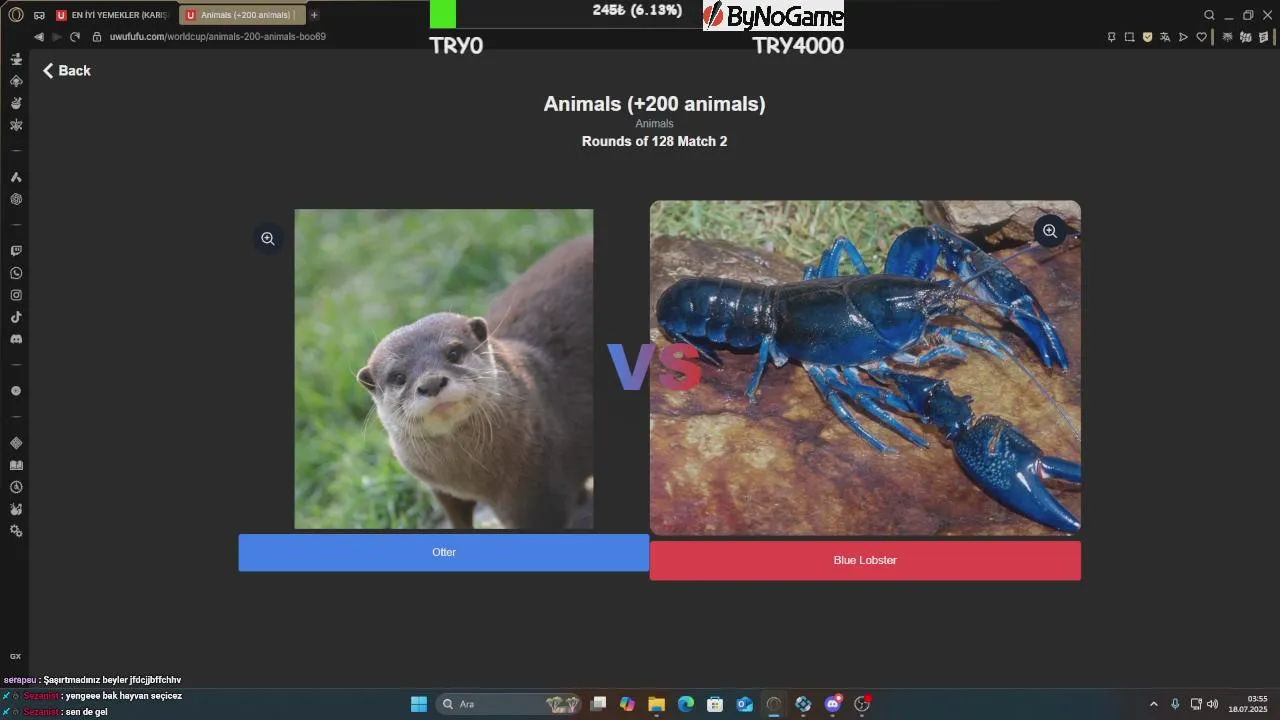Select the otter photo
1280x720 pixels.
pyautogui.click(x=444, y=369)
